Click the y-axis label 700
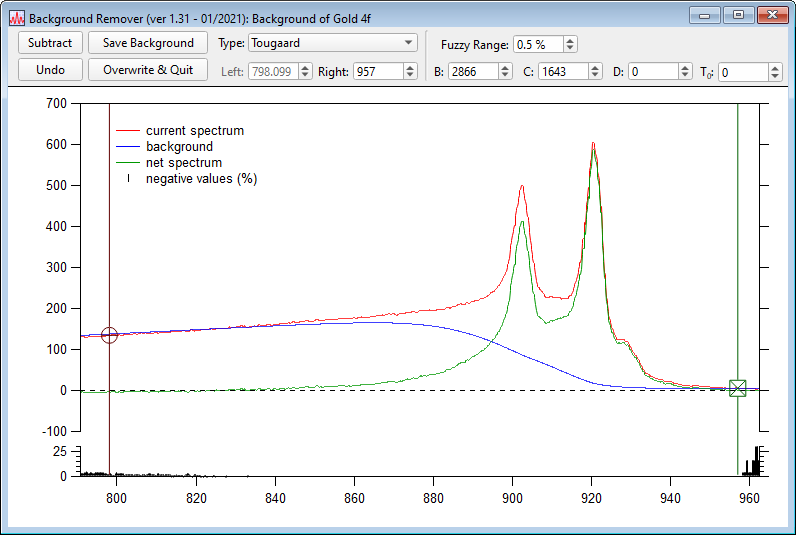Viewport: 796px width, 535px height. point(56,103)
